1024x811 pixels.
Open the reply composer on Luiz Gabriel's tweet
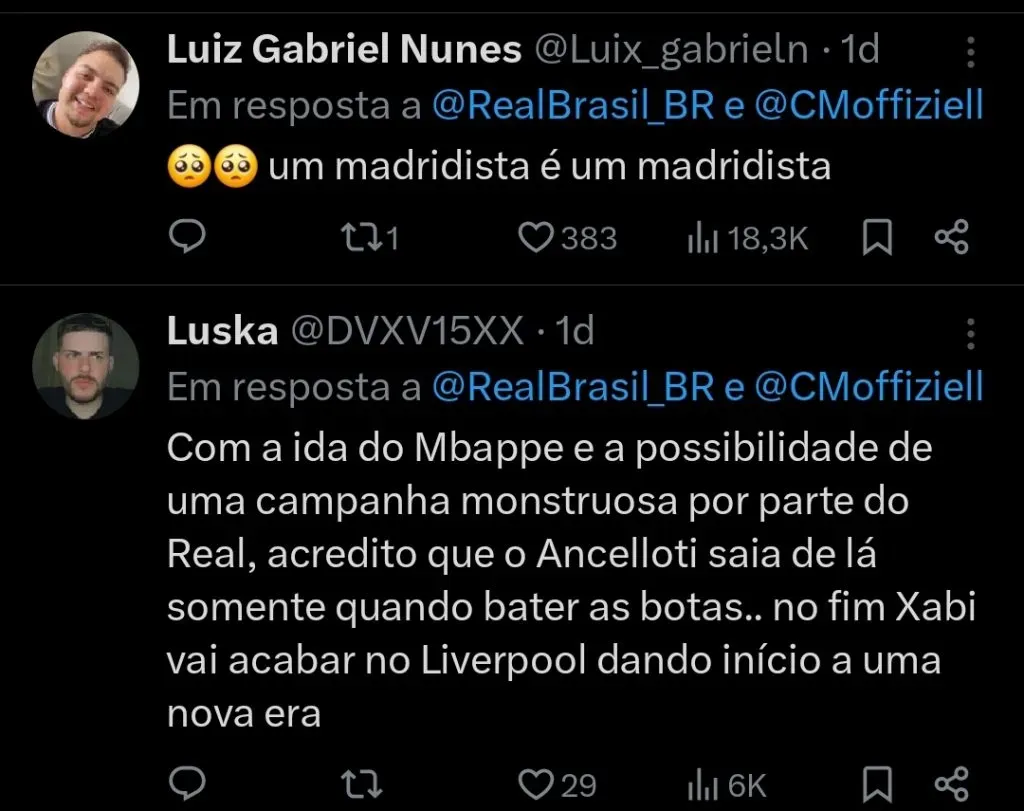(x=188, y=238)
